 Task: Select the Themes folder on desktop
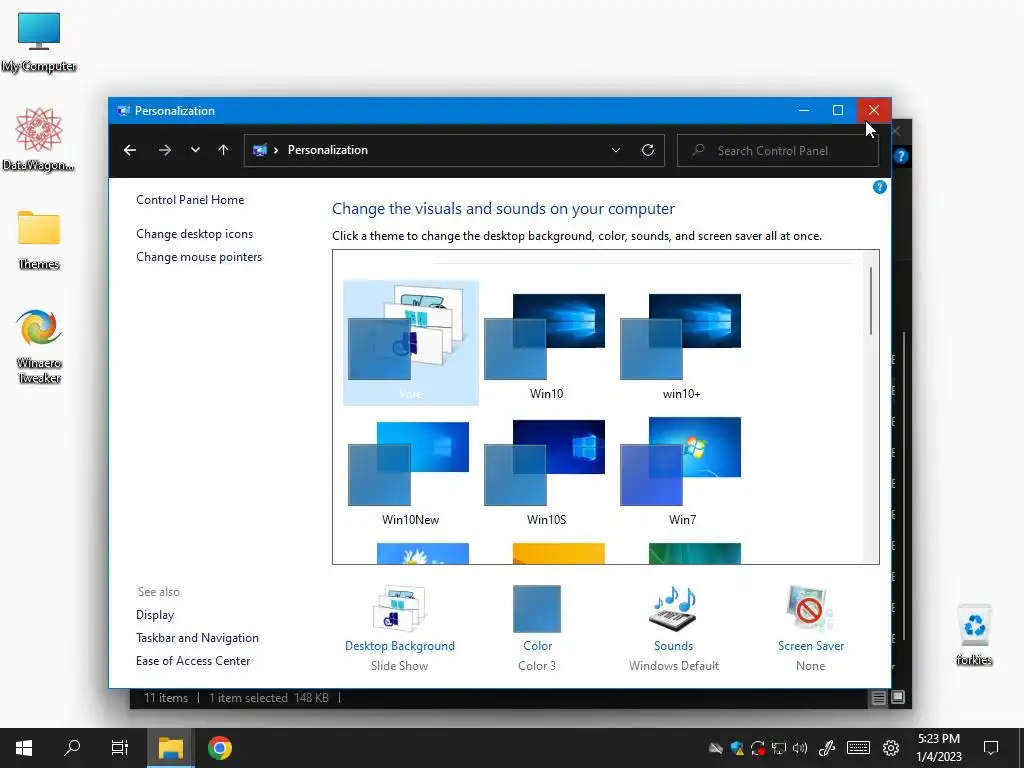tap(39, 240)
